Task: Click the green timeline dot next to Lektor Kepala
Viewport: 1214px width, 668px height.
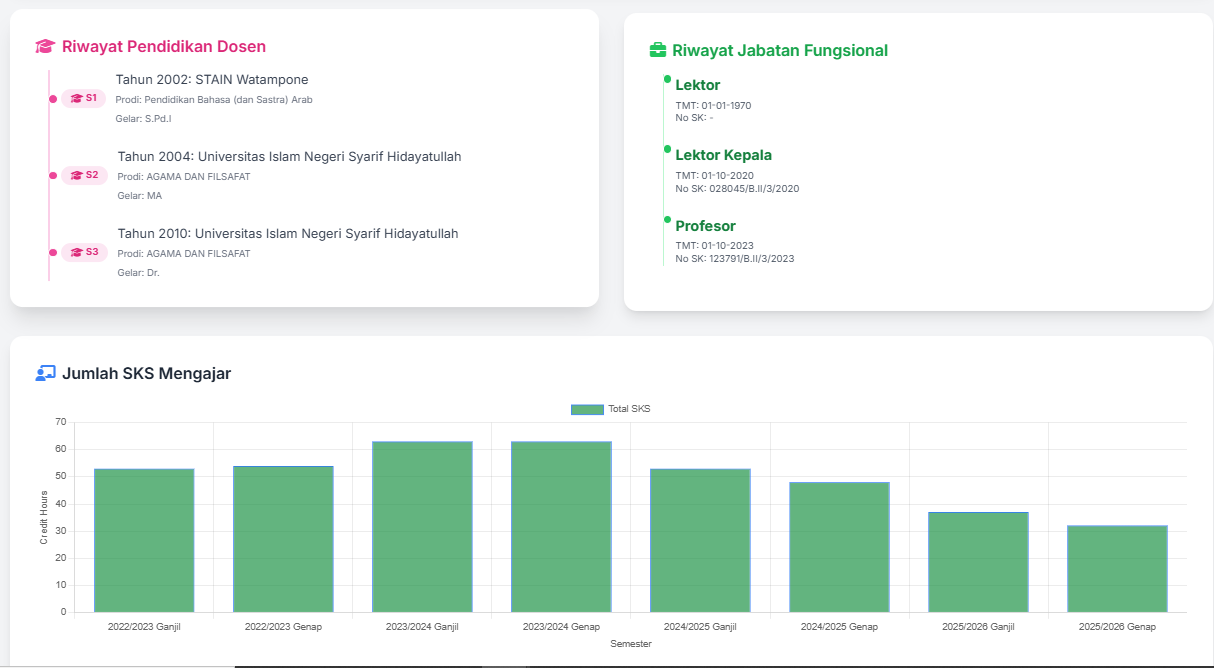Action: tap(667, 149)
